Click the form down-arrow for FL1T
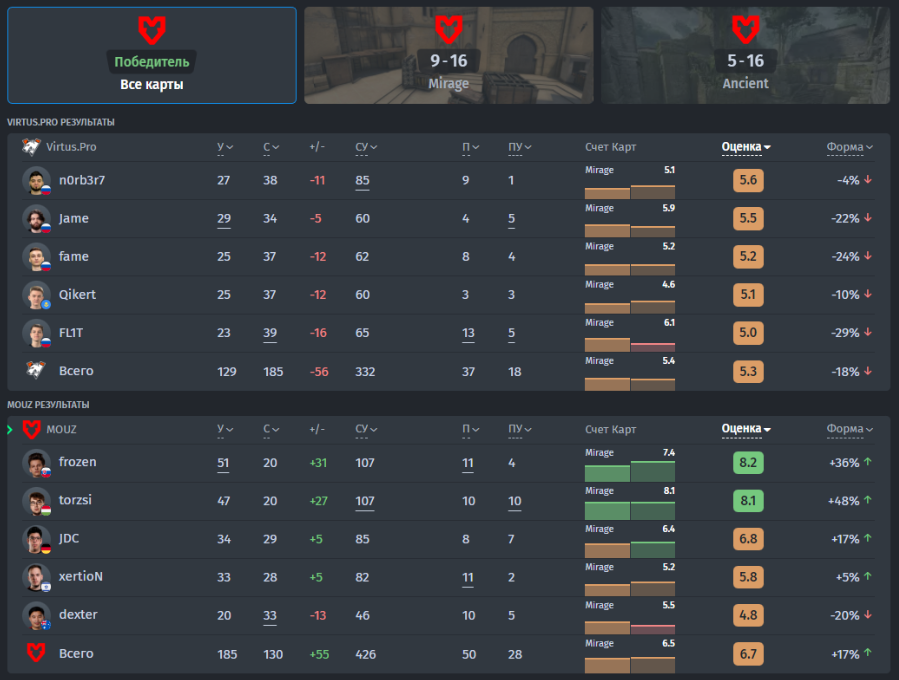Screen dimensions: 899x680 click(x=868, y=332)
